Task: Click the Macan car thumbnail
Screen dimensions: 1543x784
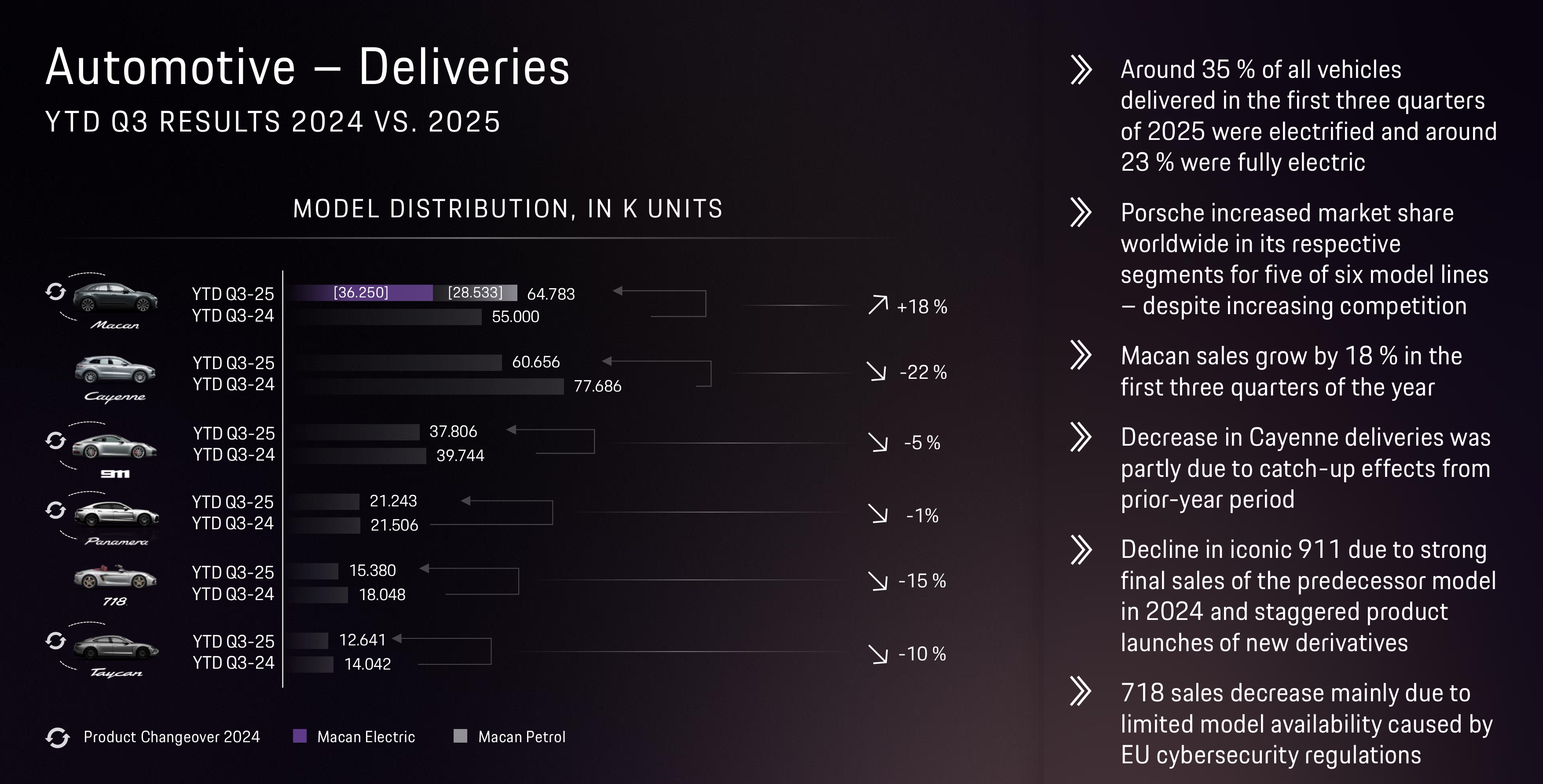Action: pos(115,297)
